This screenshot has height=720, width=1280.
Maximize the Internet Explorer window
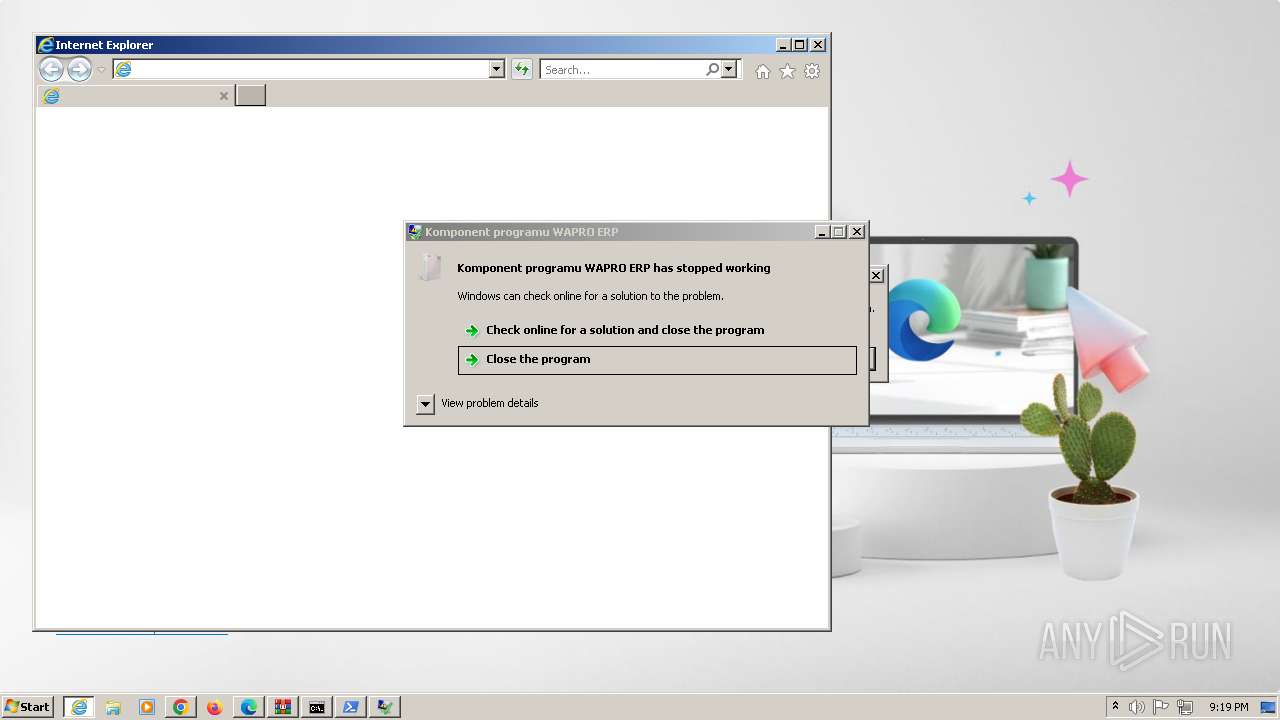799,45
